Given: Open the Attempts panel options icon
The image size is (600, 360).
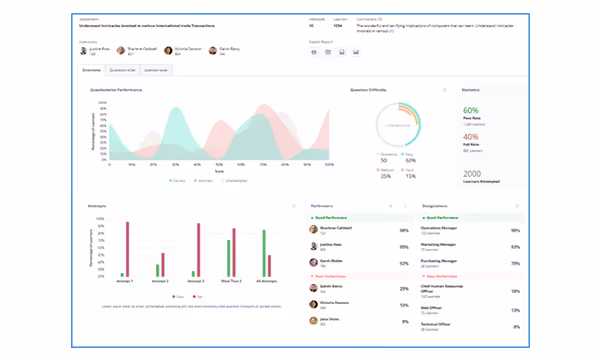Looking at the screenshot, I should [294, 206].
